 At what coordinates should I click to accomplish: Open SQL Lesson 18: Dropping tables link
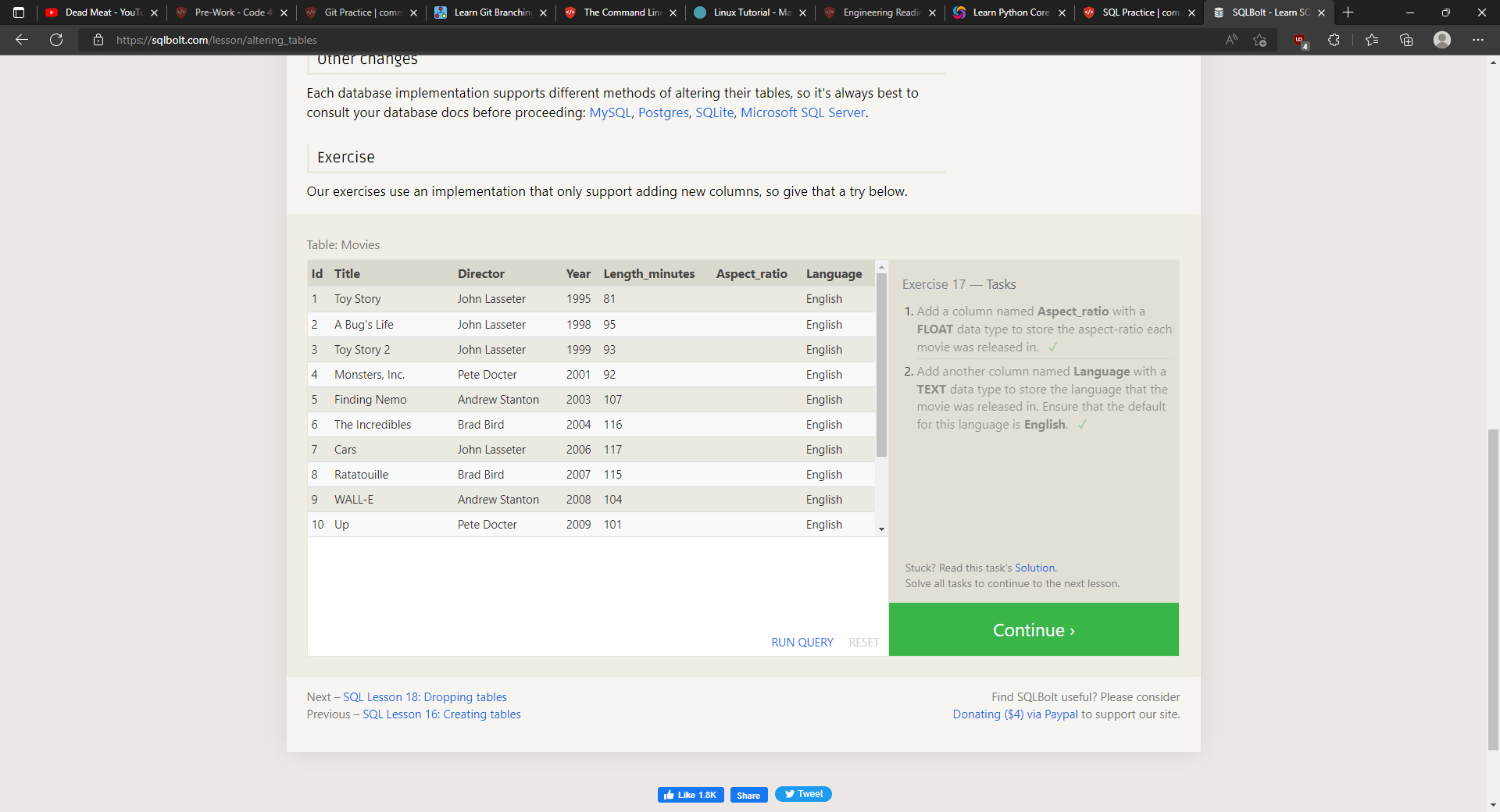[424, 697]
